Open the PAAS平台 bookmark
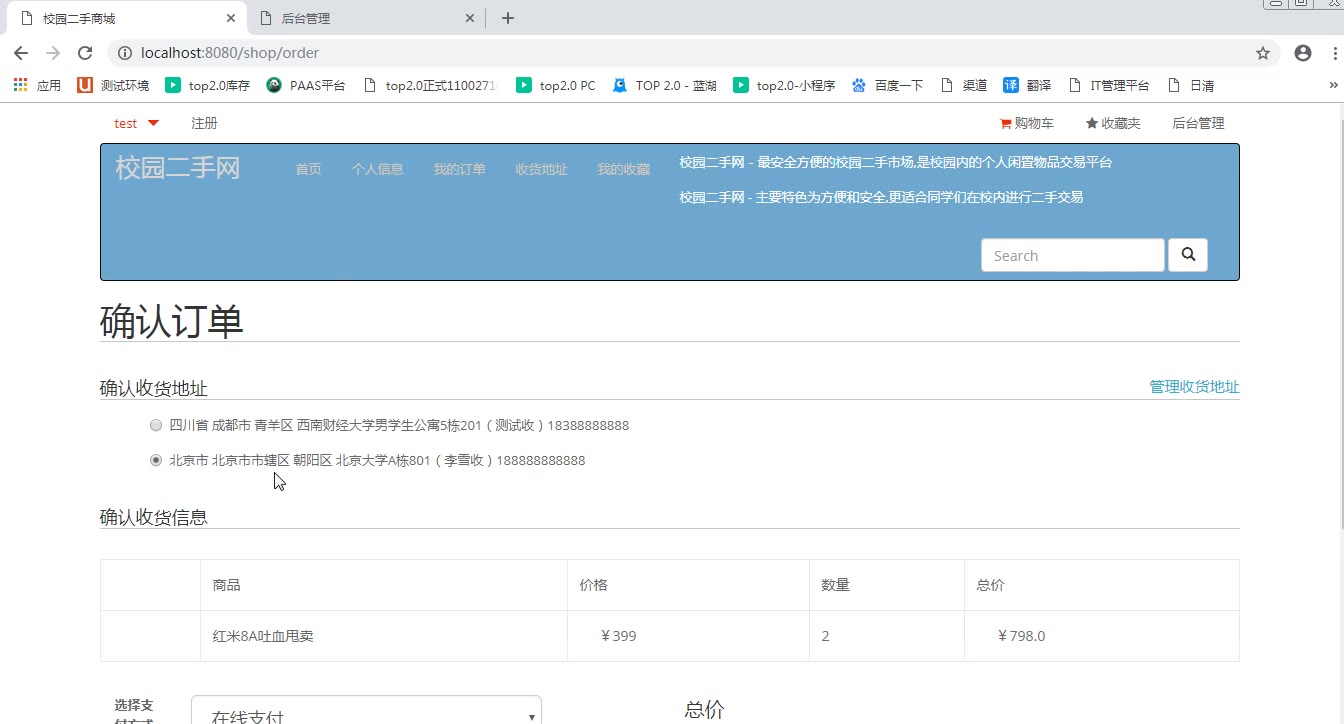Image resolution: width=1344 pixels, height=724 pixels. click(x=306, y=86)
